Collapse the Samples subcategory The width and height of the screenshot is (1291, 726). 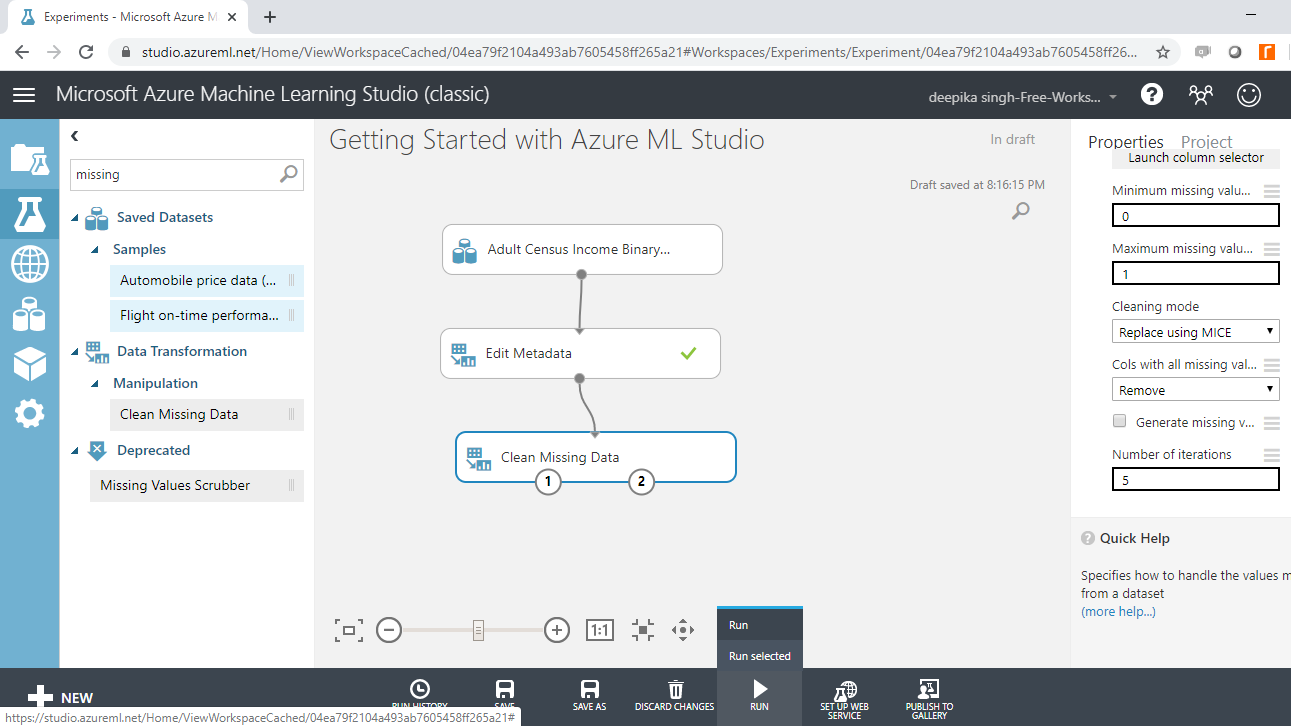click(96, 250)
